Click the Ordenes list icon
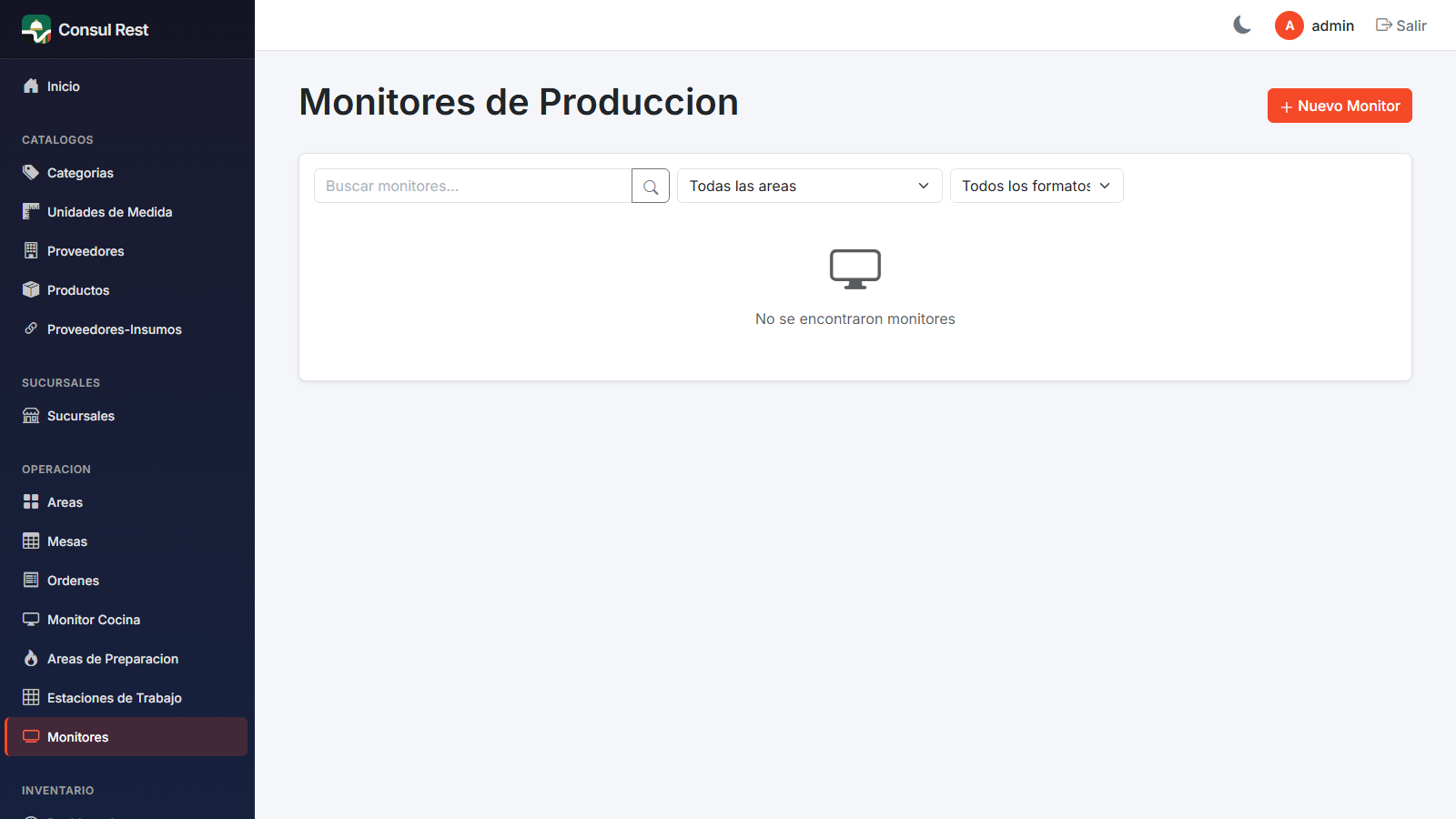This screenshot has height=819, width=1456. [x=31, y=580]
